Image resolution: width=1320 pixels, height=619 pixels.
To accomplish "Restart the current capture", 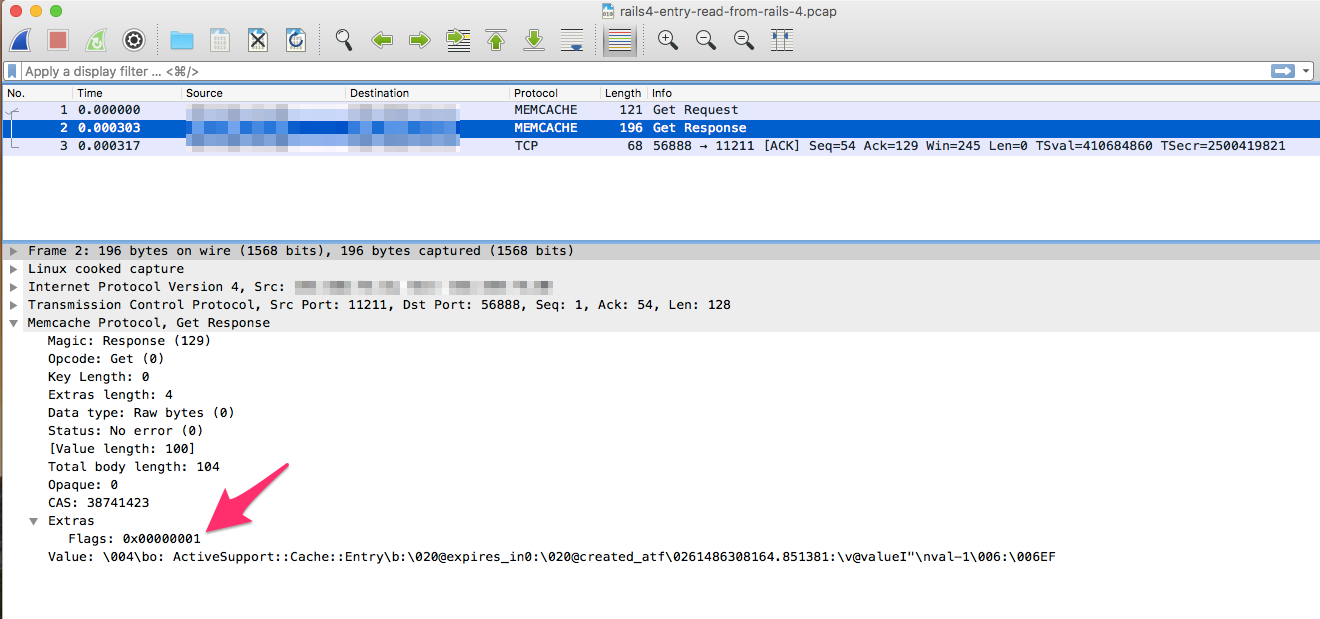I will 96,40.
